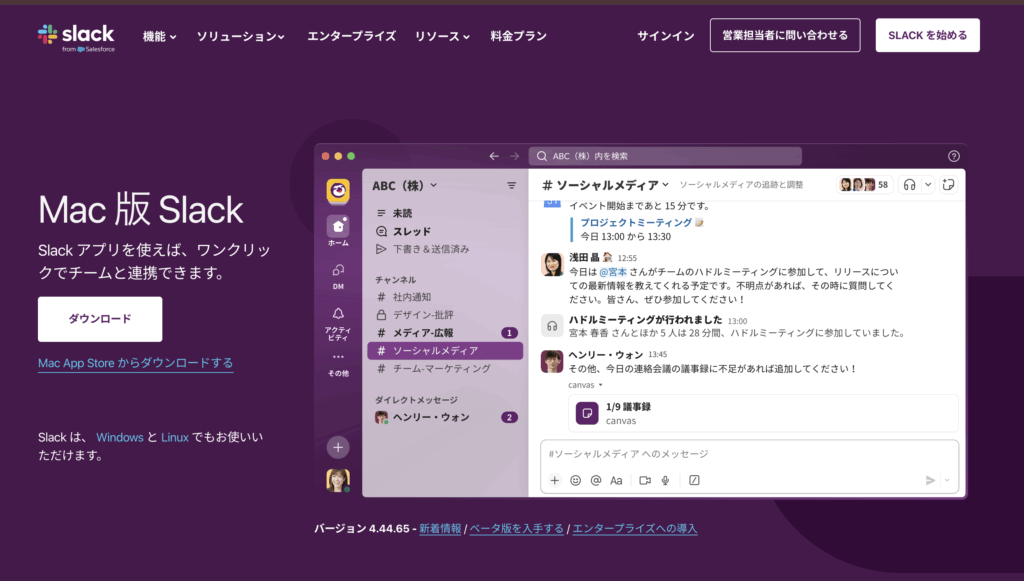1024x581 pixels.
Task: Open the canvas icon in channel header
Action: click(948, 185)
